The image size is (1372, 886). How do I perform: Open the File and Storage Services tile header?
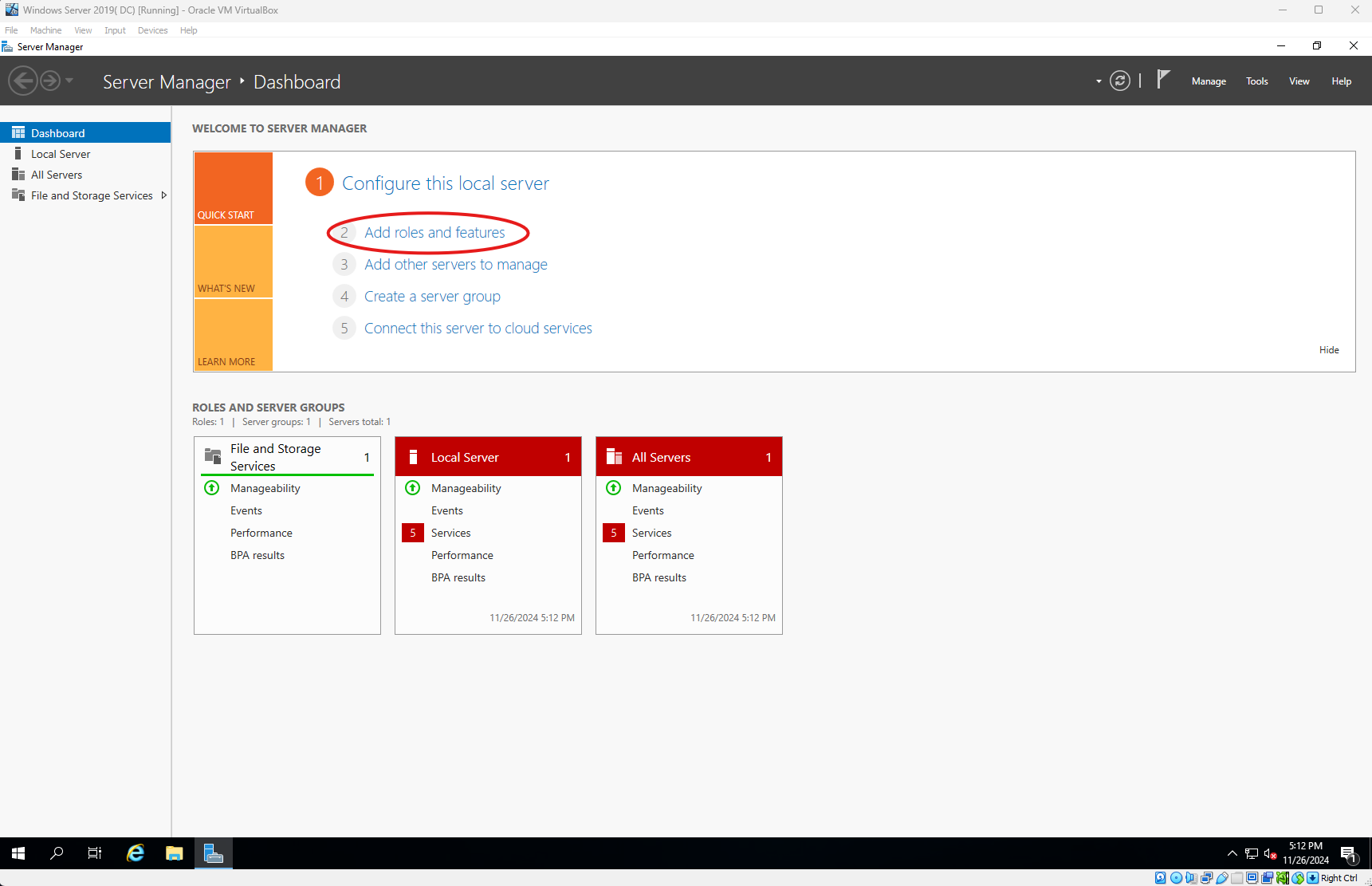(287, 457)
